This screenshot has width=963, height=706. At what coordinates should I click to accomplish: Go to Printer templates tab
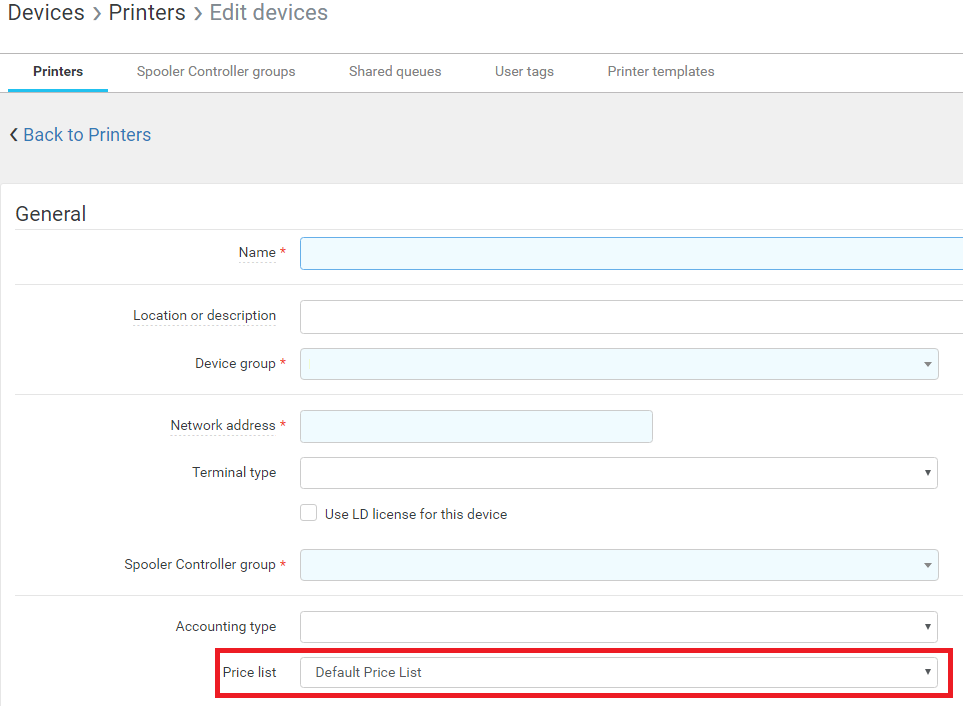coord(661,71)
